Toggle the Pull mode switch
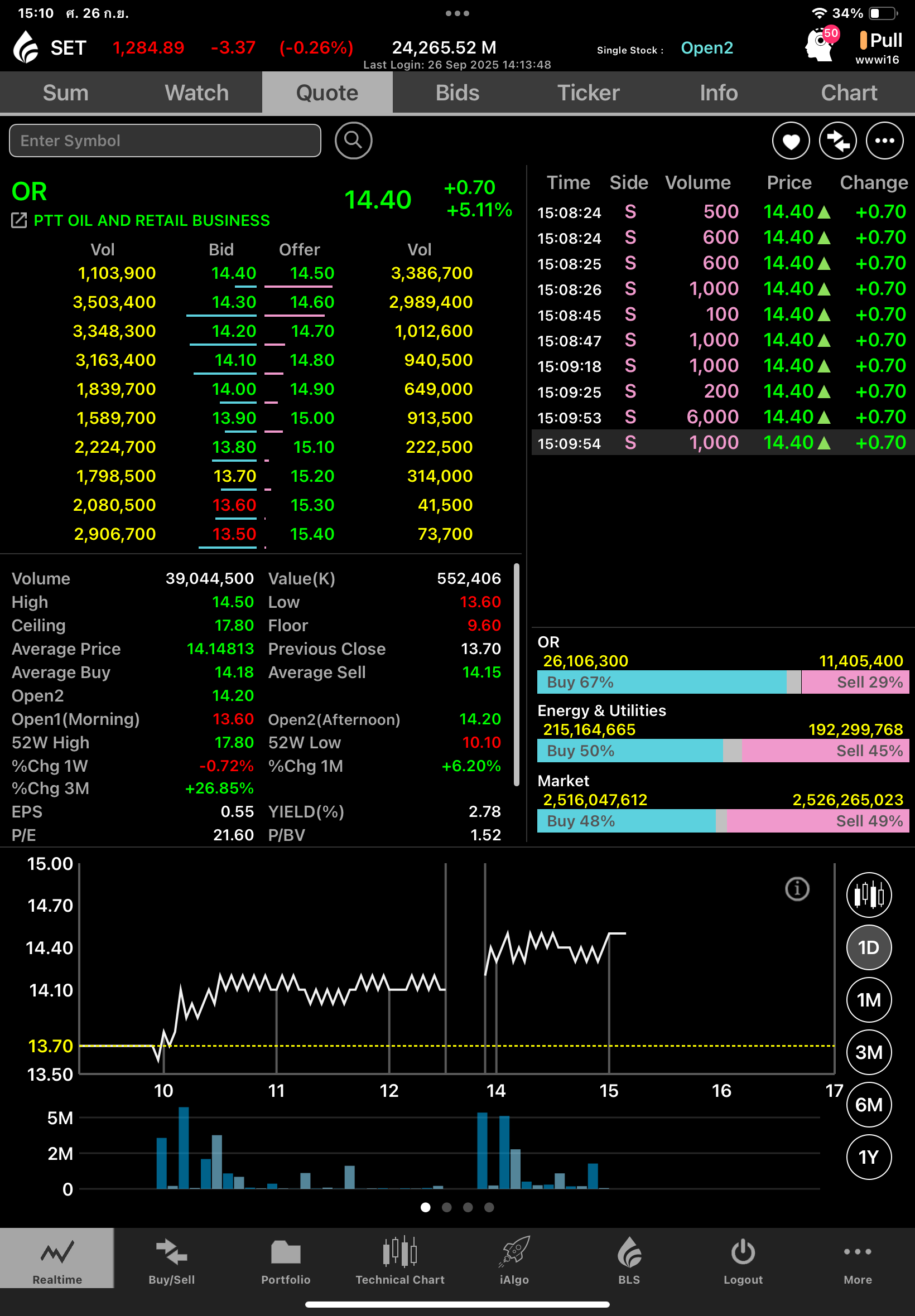The image size is (915, 1316). tap(881, 40)
